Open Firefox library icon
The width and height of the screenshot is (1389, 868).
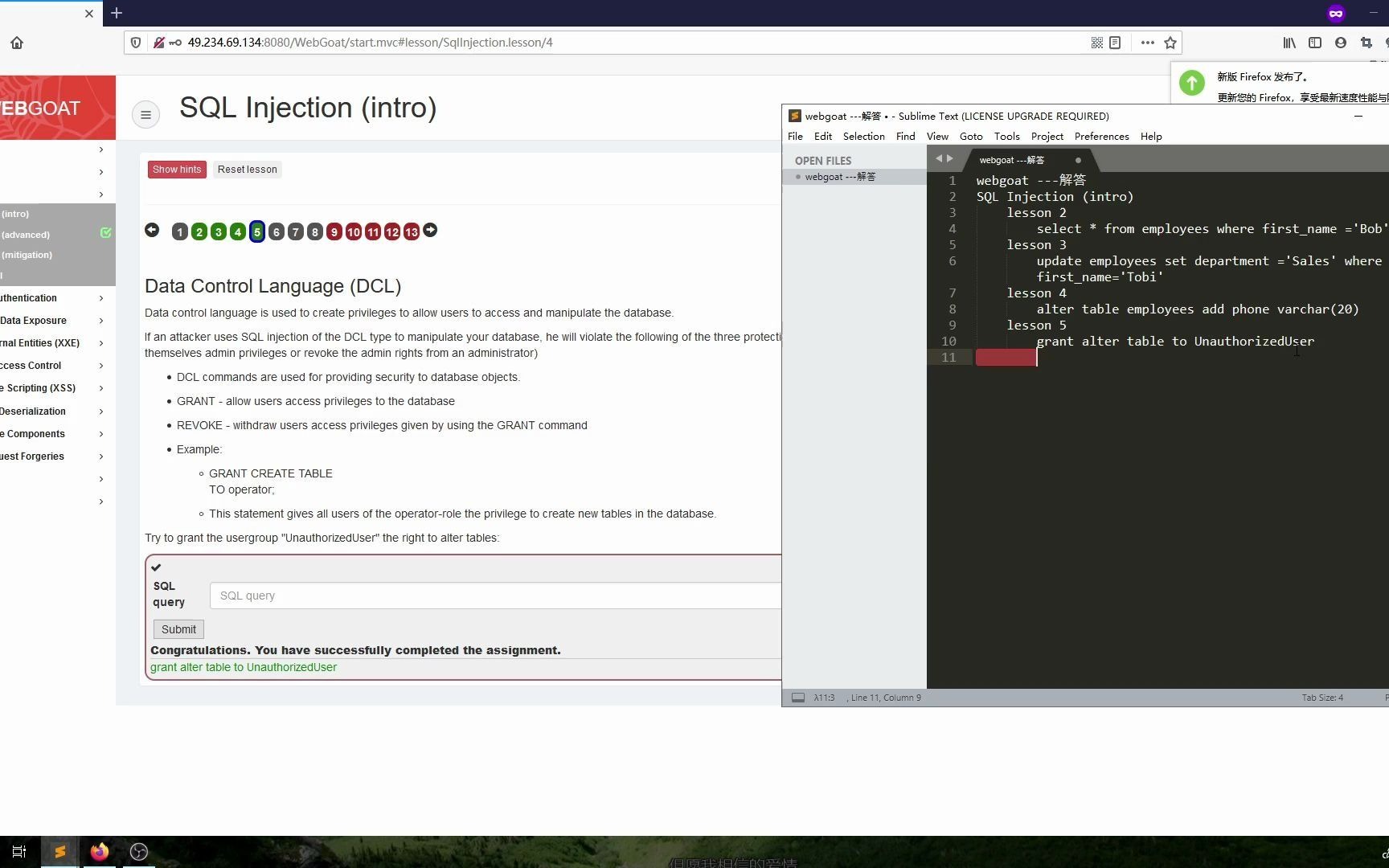1289,43
